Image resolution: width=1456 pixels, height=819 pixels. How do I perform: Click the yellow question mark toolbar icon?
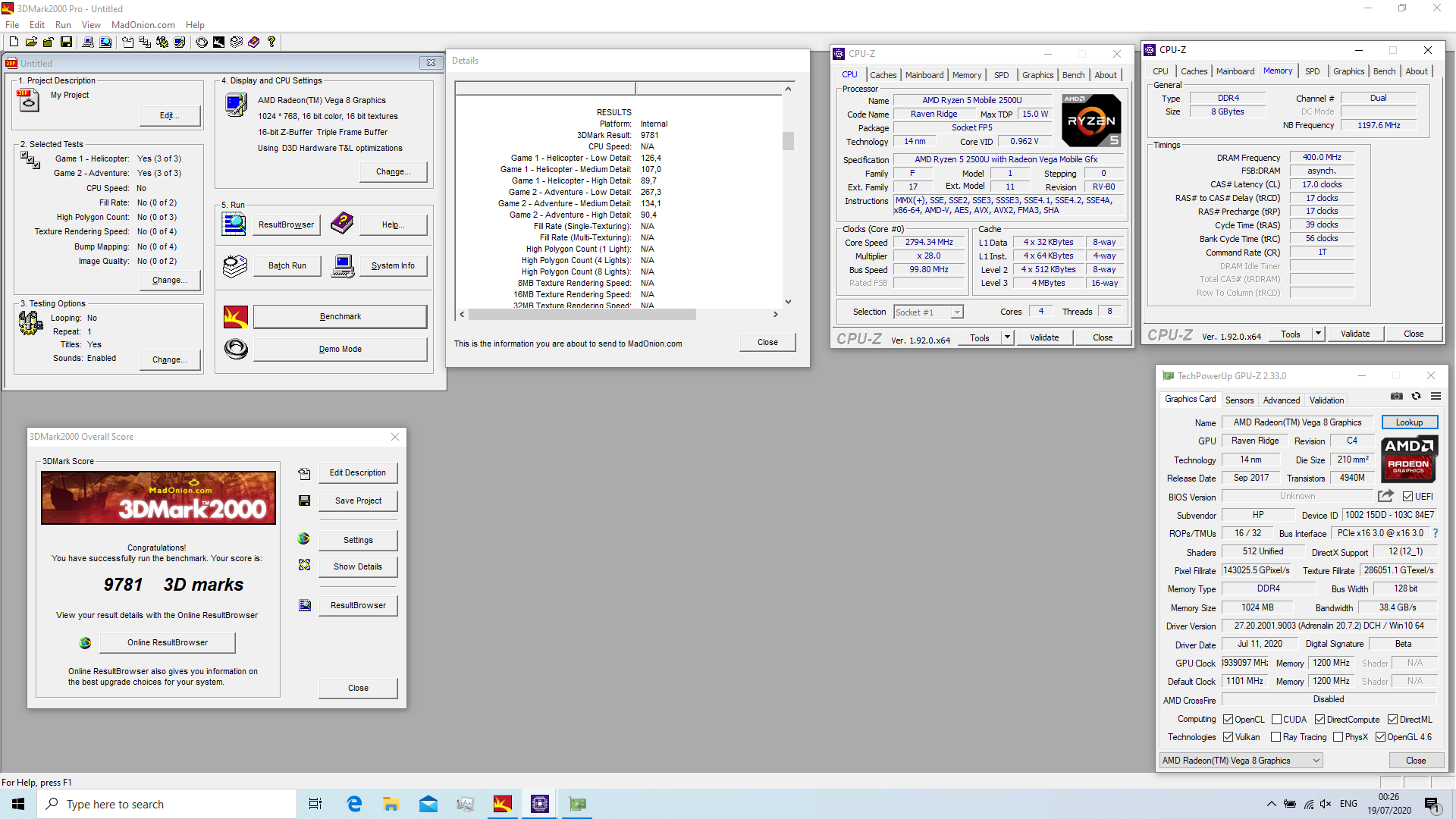pyautogui.click(x=271, y=42)
